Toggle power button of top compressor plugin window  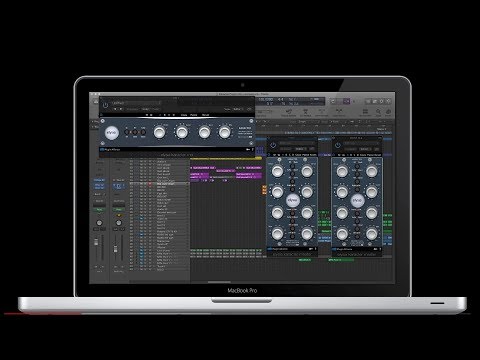pos(106,105)
